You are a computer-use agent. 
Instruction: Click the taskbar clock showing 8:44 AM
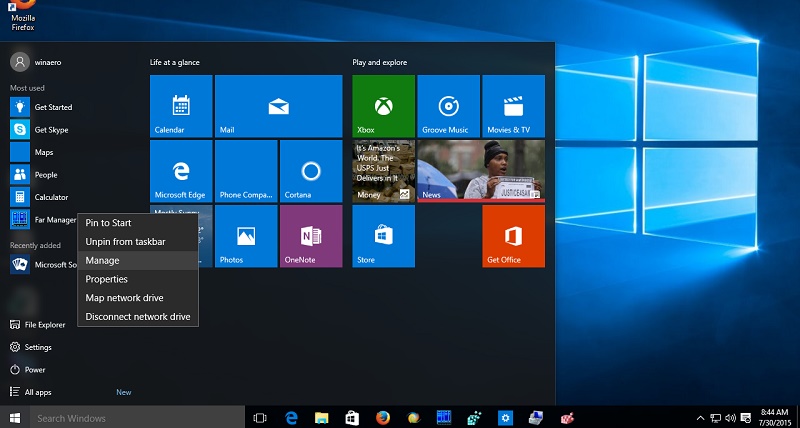click(774, 418)
